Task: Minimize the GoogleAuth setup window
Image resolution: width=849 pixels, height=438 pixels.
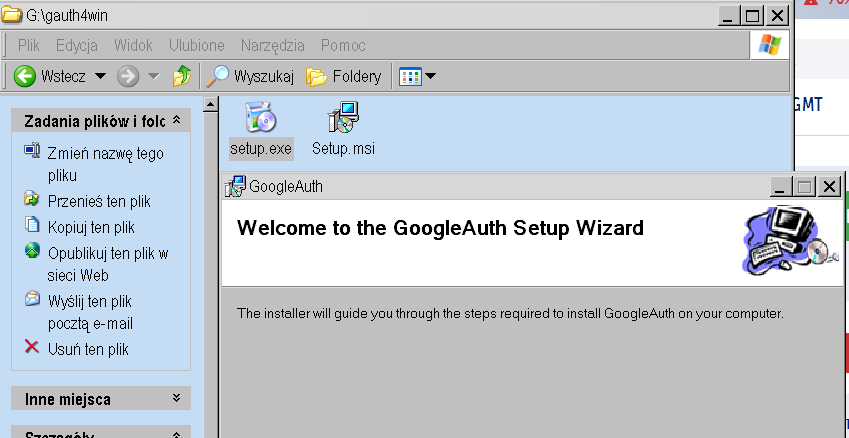Action: [x=779, y=187]
